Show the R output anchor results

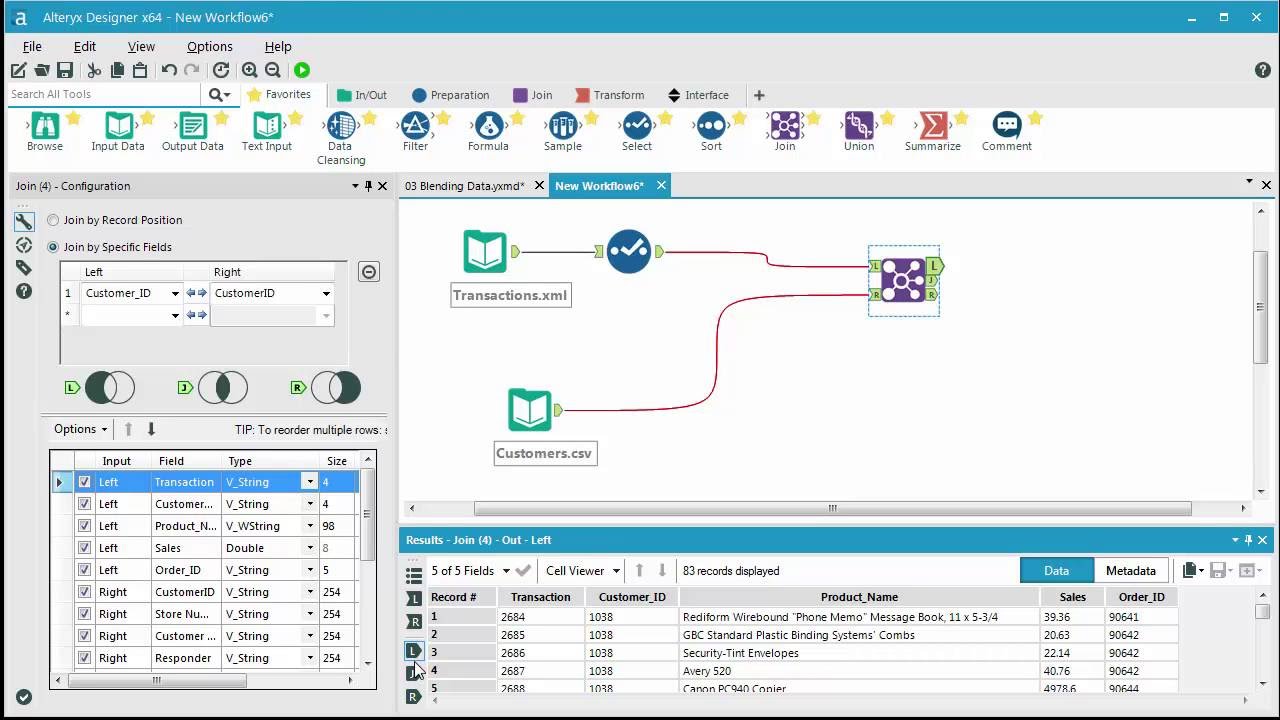[x=413, y=696]
